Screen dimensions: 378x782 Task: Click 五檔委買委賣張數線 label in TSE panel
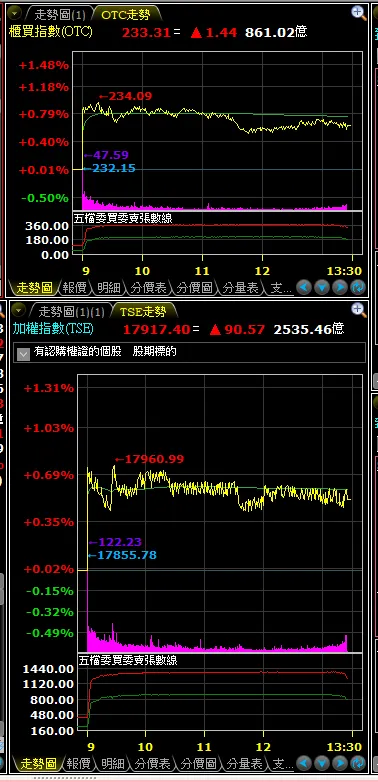click(x=128, y=660)
